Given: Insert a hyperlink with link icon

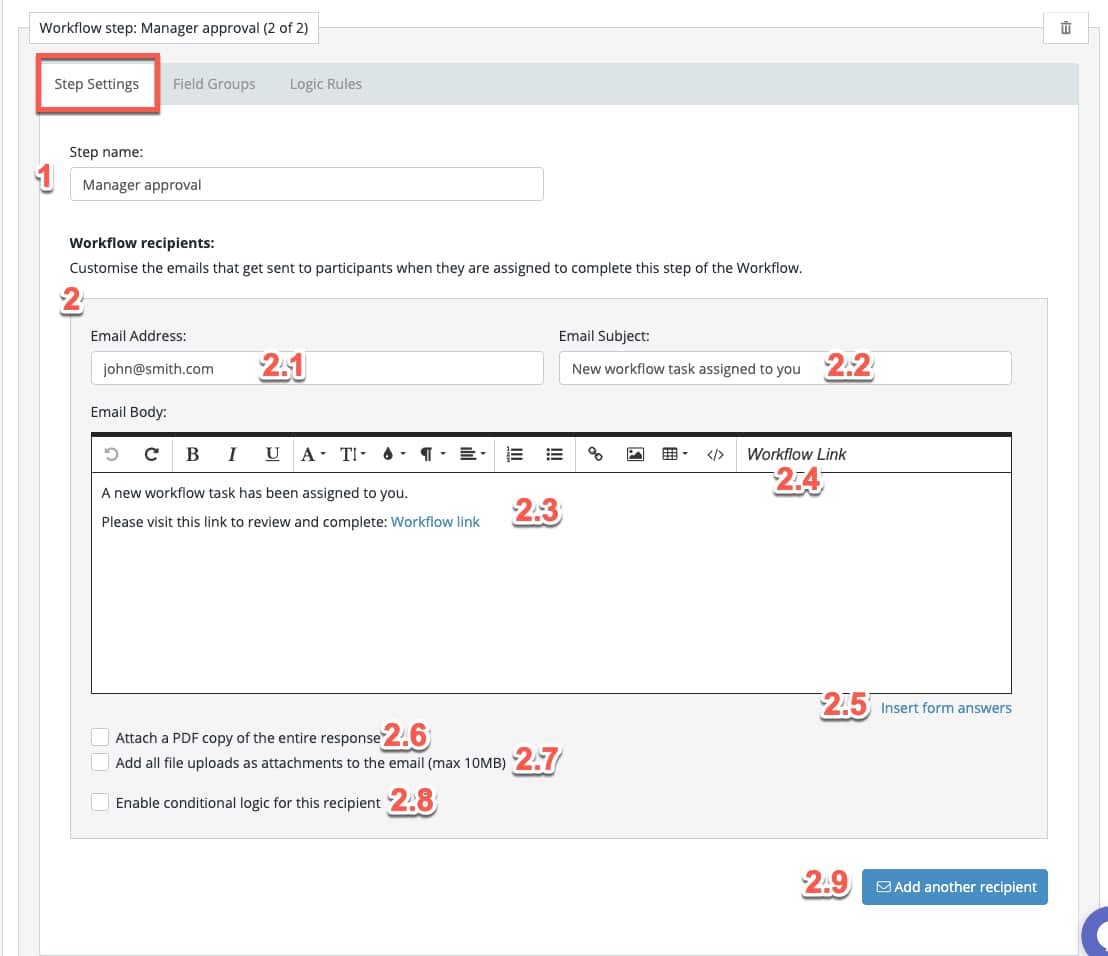Looking at the screenshot, I should (595, 454).
